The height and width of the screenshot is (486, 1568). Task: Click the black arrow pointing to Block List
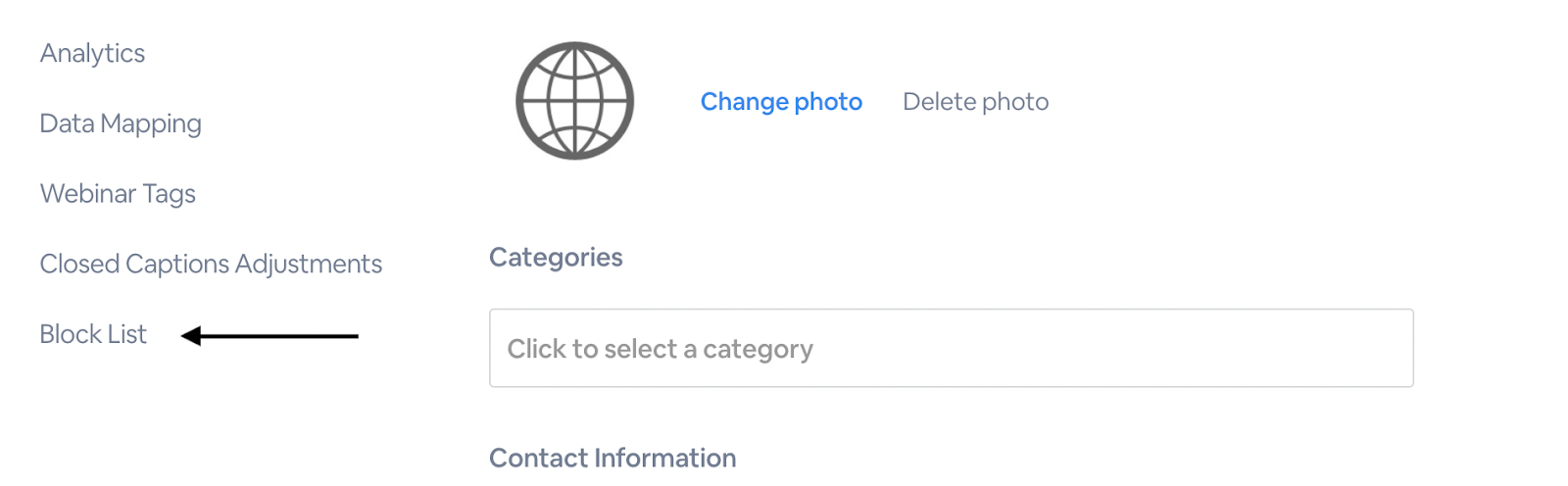click(269, 336)
